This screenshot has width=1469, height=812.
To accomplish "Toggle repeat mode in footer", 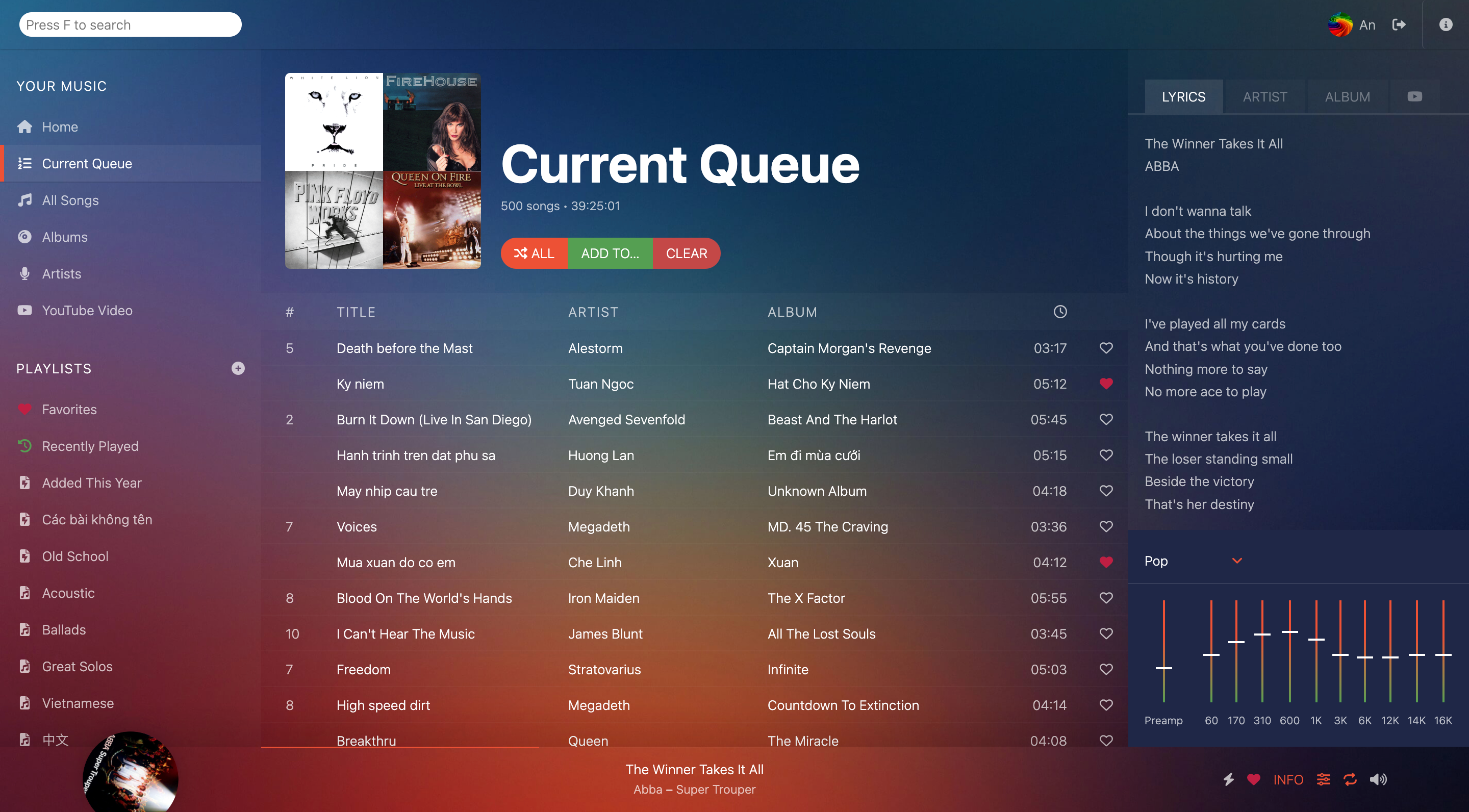I will point(1350,779).
